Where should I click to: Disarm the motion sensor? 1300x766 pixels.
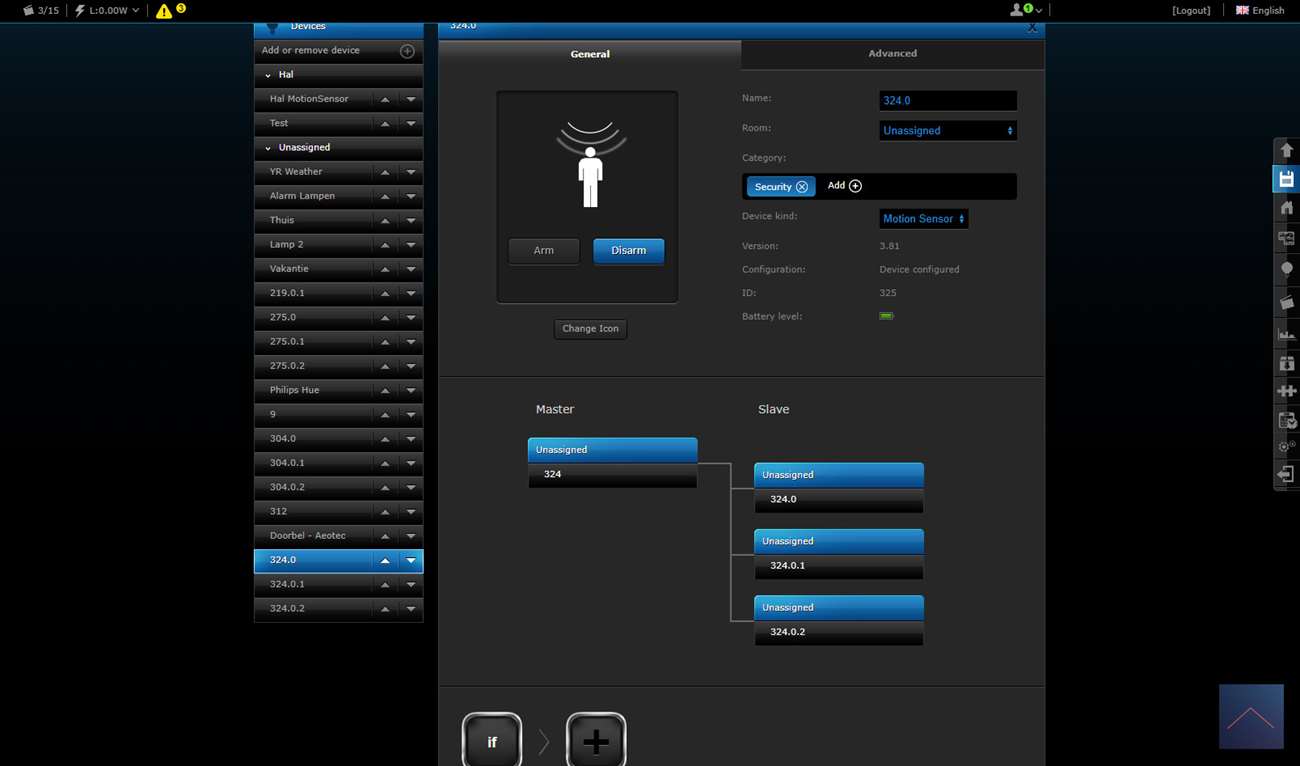click(x=628, y=251)
